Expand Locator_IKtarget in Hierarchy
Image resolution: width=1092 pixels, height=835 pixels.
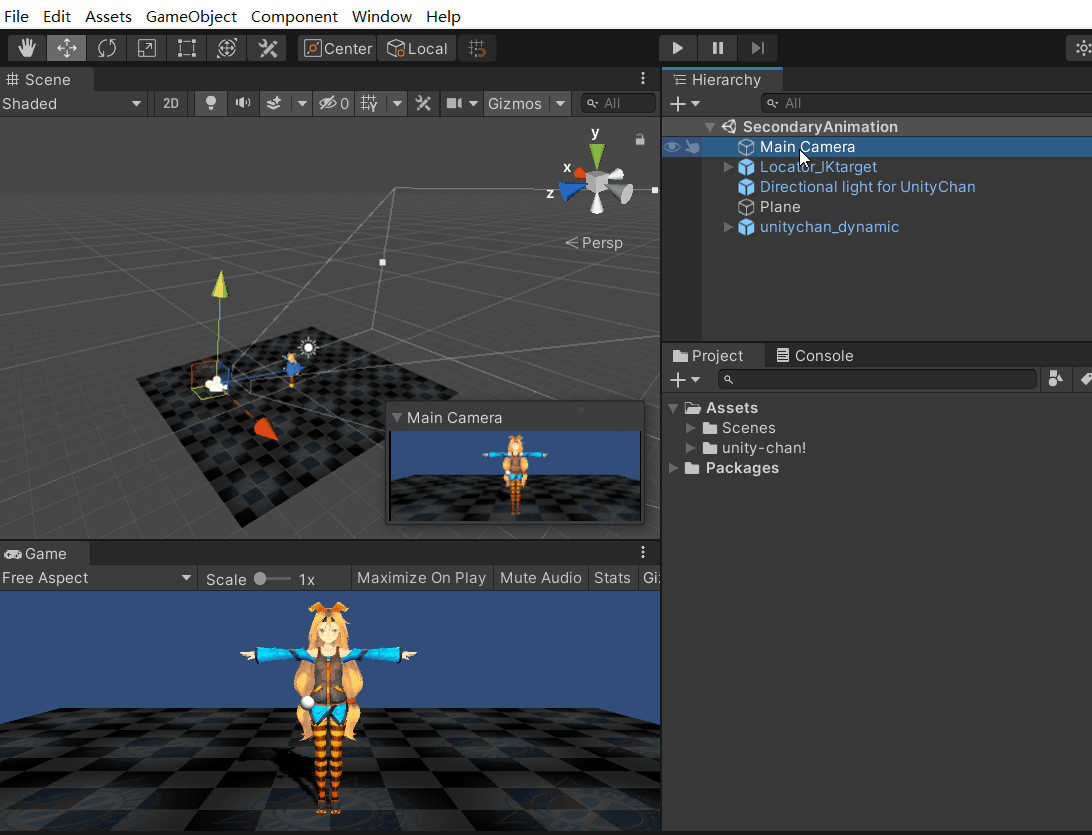(728, 167)
